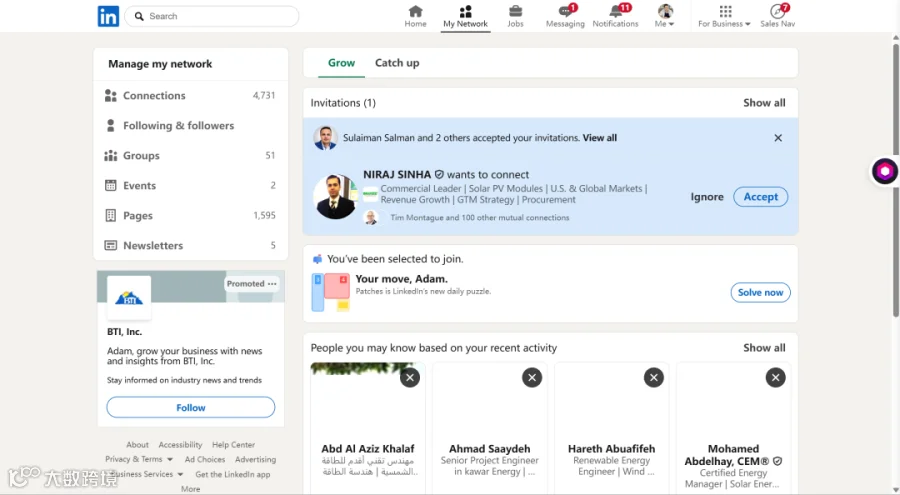Open Events in the sidebar
The image size is (900, 495).
pos(190,185)
